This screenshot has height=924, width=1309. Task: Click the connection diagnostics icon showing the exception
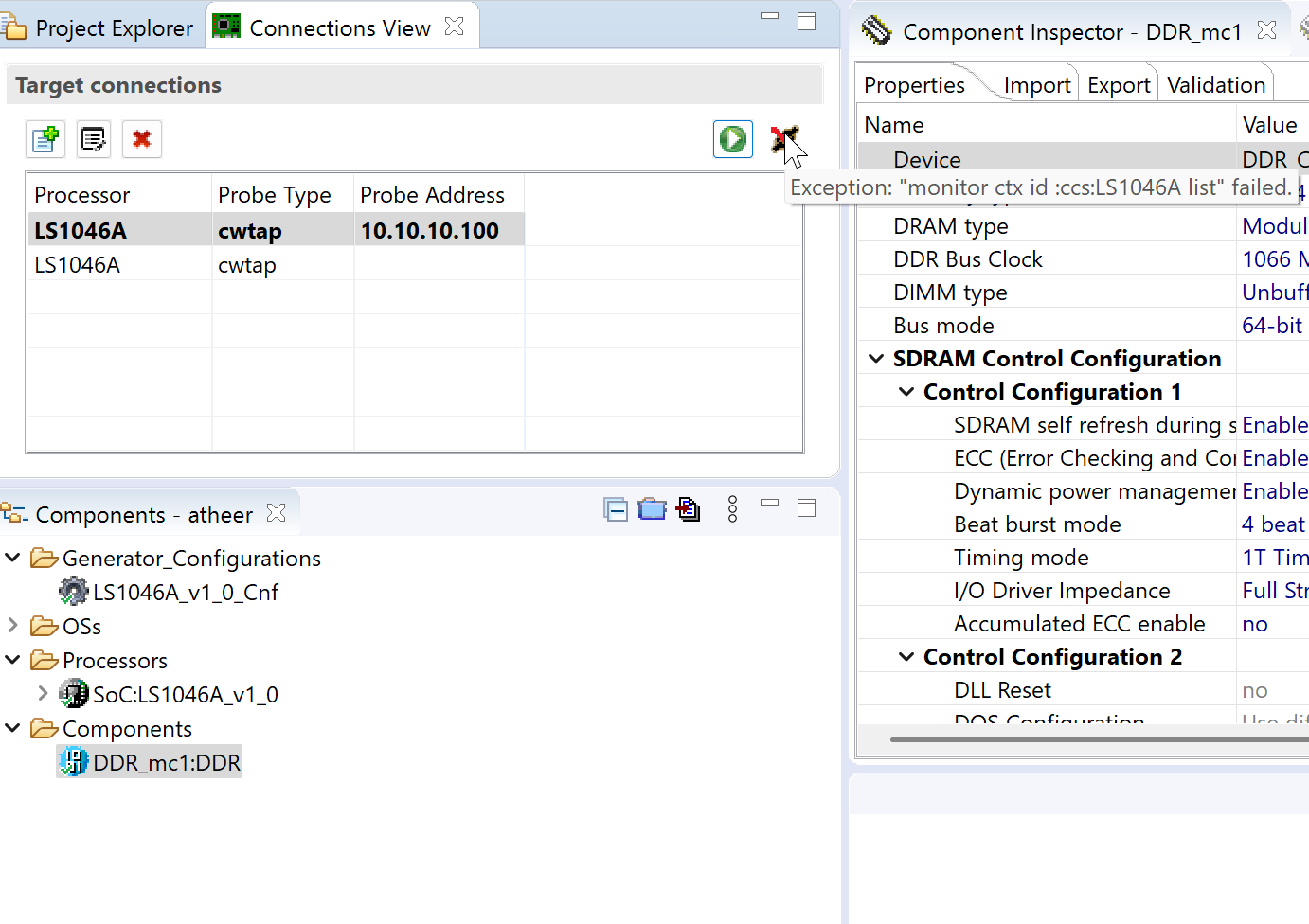pos(784,139)
